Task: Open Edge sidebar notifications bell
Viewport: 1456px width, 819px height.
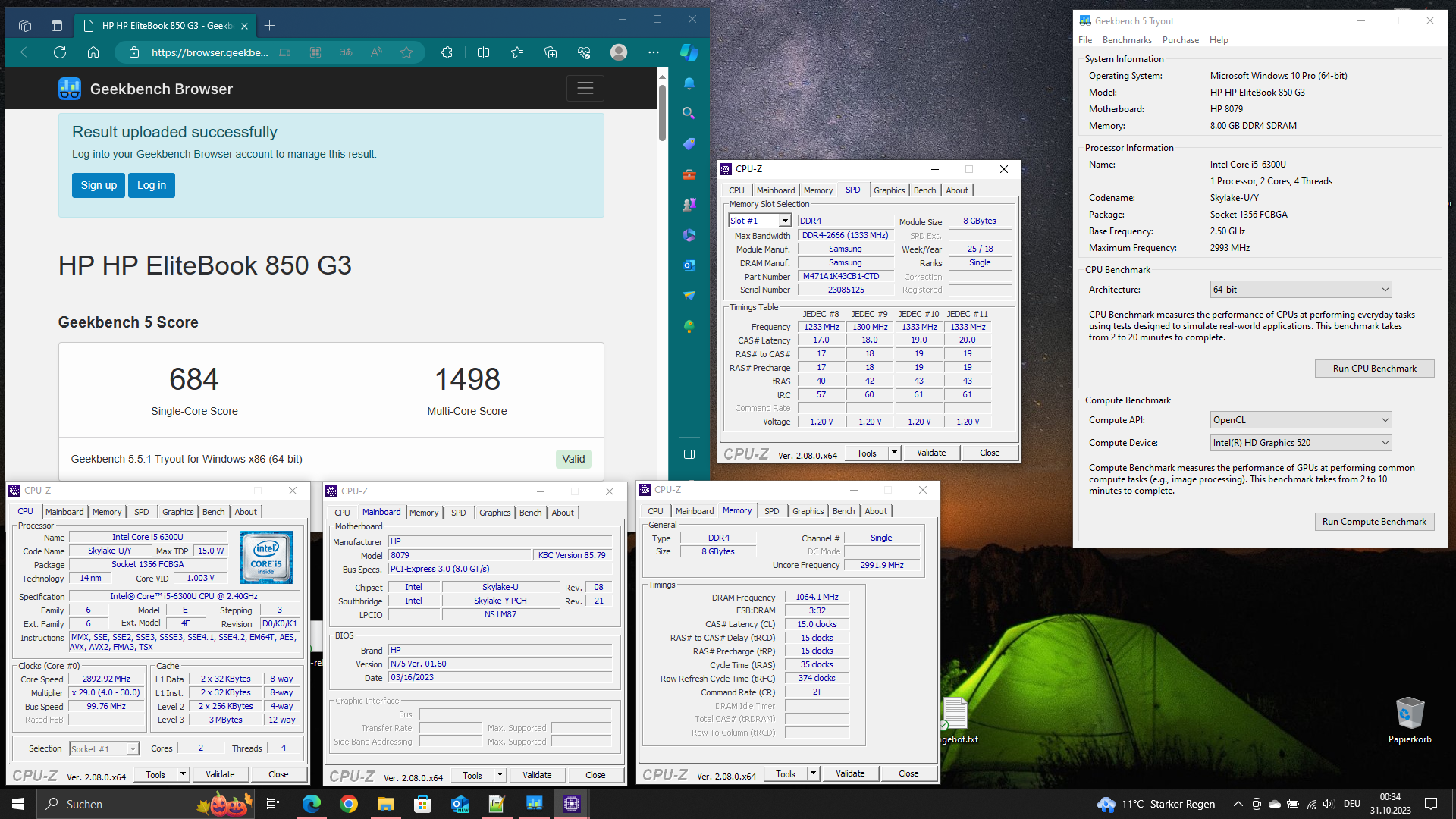Action: pos(689,83)
